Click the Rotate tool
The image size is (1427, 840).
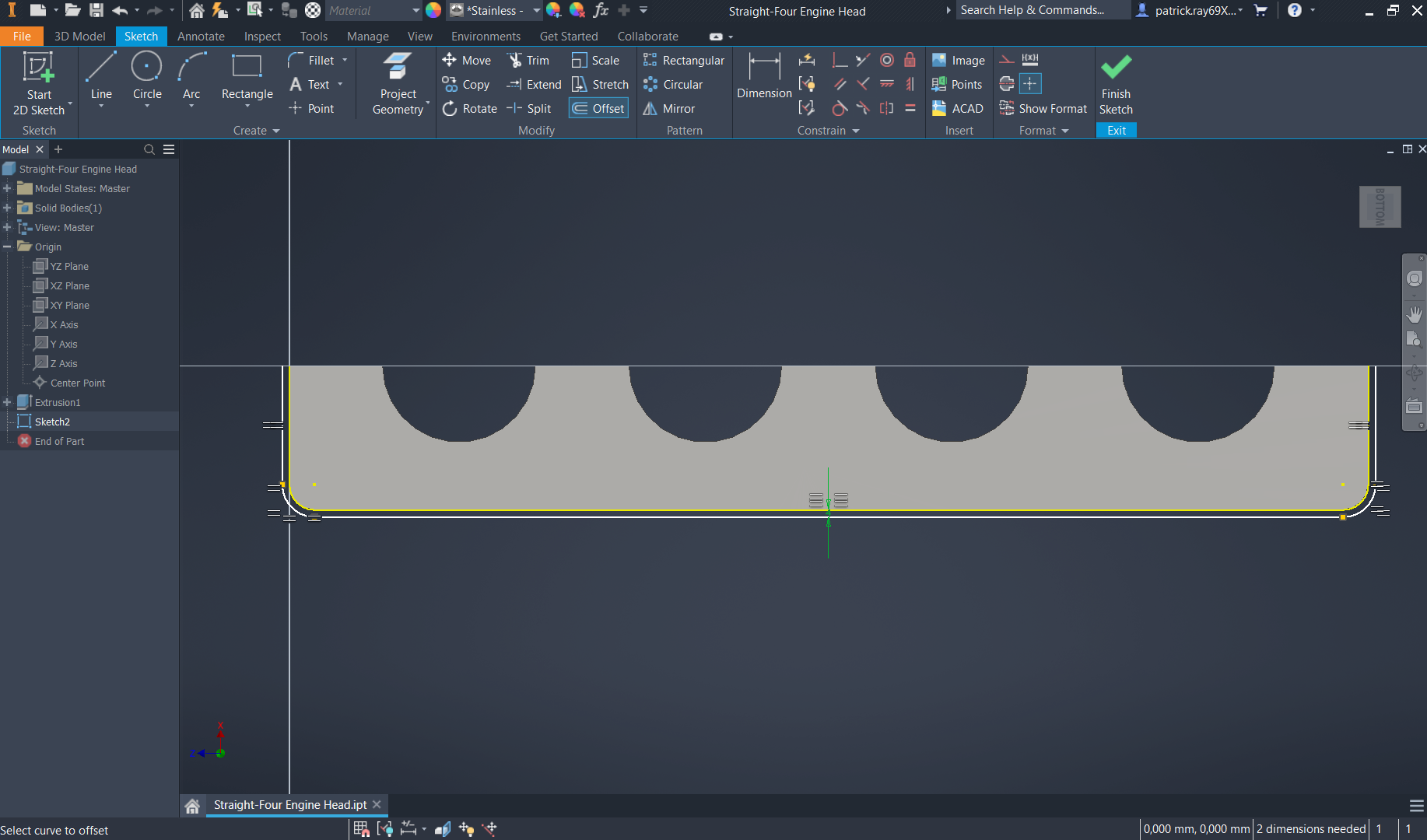[469, 108]
